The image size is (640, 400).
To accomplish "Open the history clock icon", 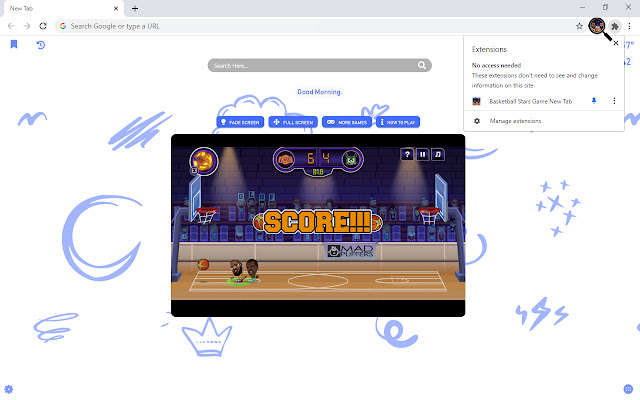I will coord(40,45).
